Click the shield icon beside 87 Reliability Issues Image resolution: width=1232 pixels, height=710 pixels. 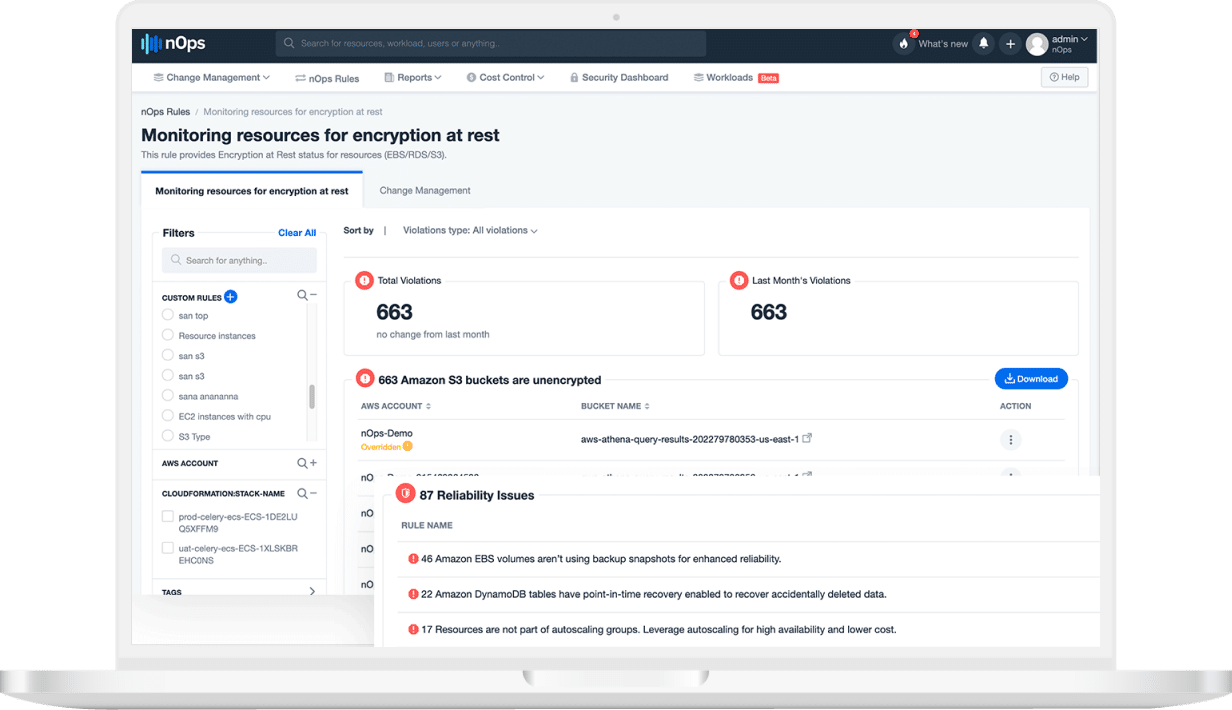point(406,495)
